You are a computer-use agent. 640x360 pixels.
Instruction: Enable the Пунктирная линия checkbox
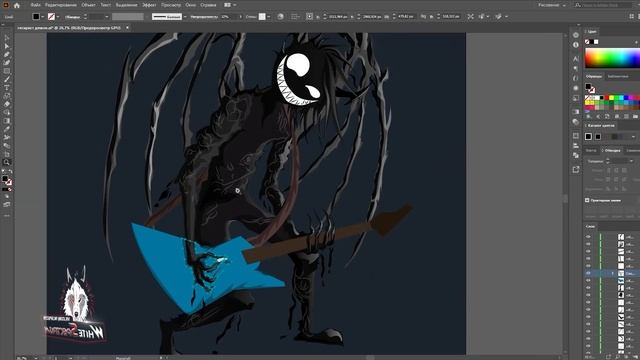(587, 200)
